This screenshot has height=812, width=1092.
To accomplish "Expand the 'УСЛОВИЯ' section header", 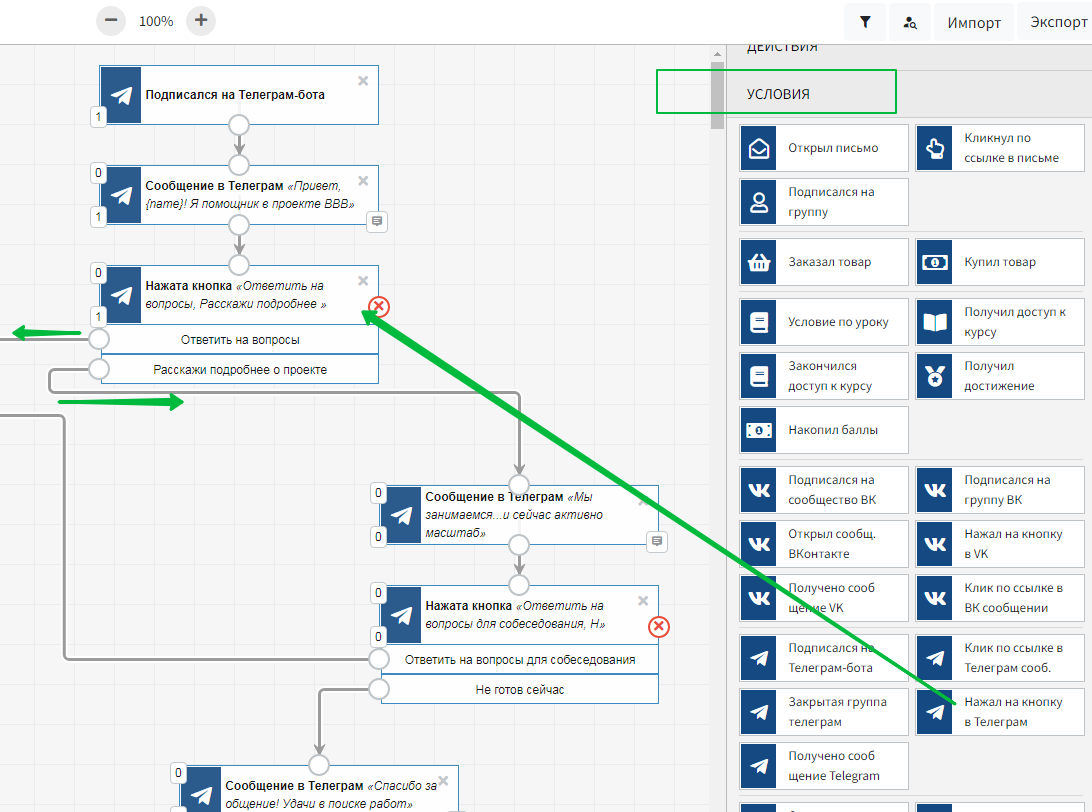I will click(x=778, y=94).
